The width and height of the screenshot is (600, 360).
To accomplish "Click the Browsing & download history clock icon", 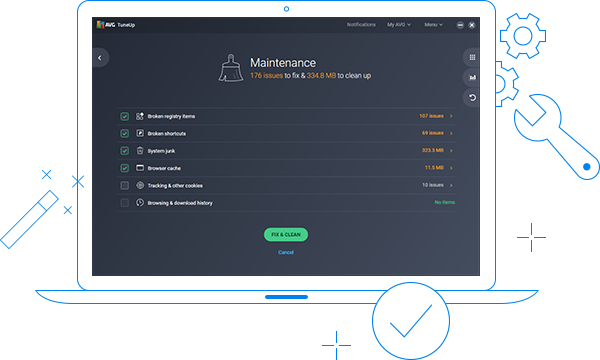I will tap(140, 203).
